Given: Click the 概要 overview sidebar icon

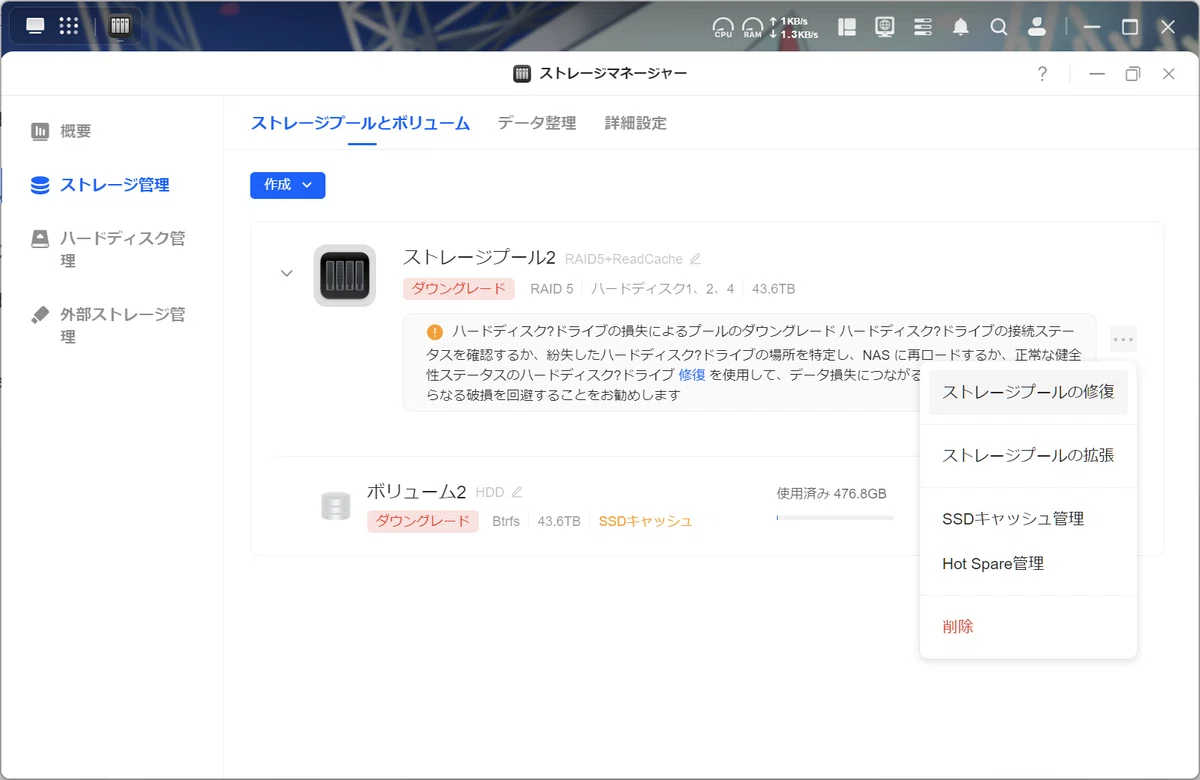Looking at the screenshot, I should point(40,131).
